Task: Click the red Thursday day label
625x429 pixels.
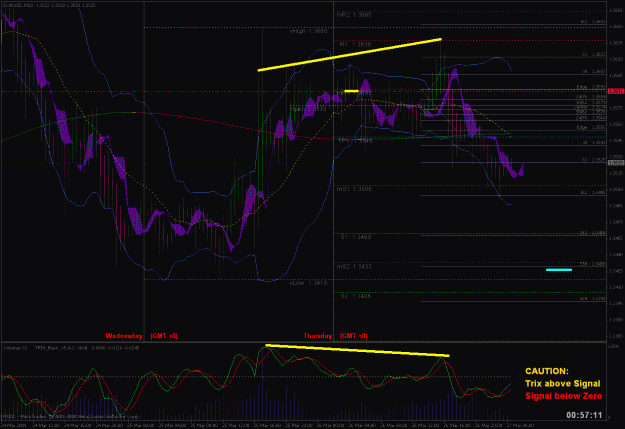Action: click(318, 336)
